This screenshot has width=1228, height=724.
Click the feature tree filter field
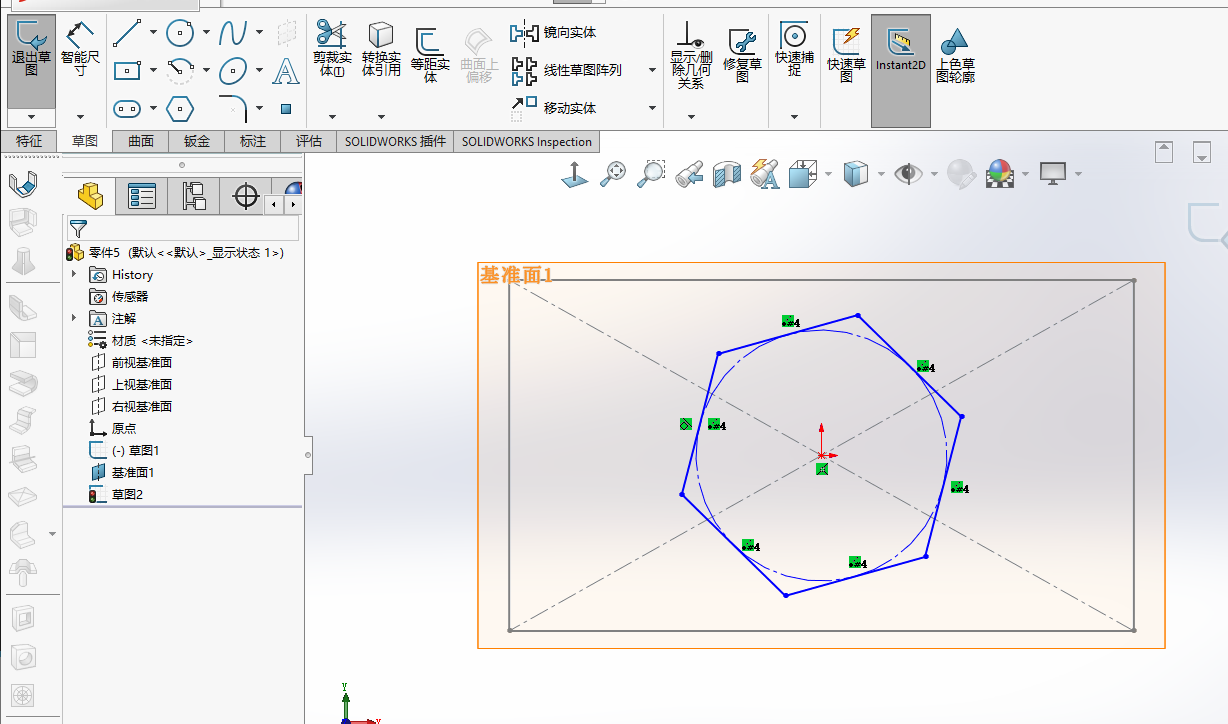pos(184,228)
